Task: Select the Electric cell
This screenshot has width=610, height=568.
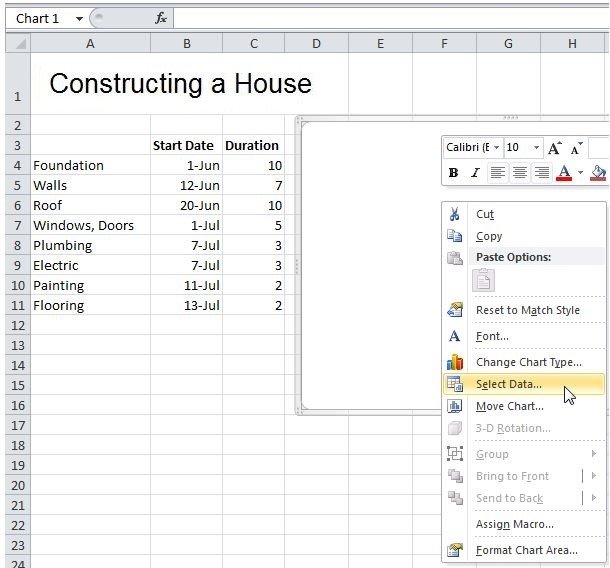Action: [x=90, y=265]
